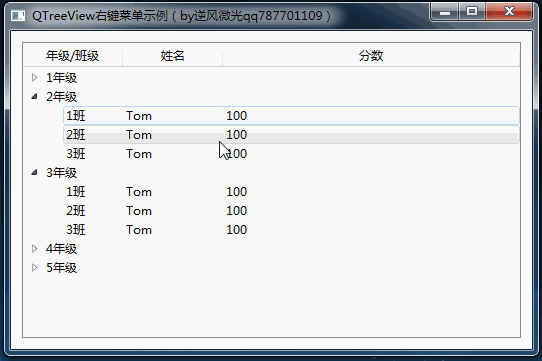542x361 pixels.
Task: Click Tom in 2年级 1班 row
Action: tap(139, 116)
